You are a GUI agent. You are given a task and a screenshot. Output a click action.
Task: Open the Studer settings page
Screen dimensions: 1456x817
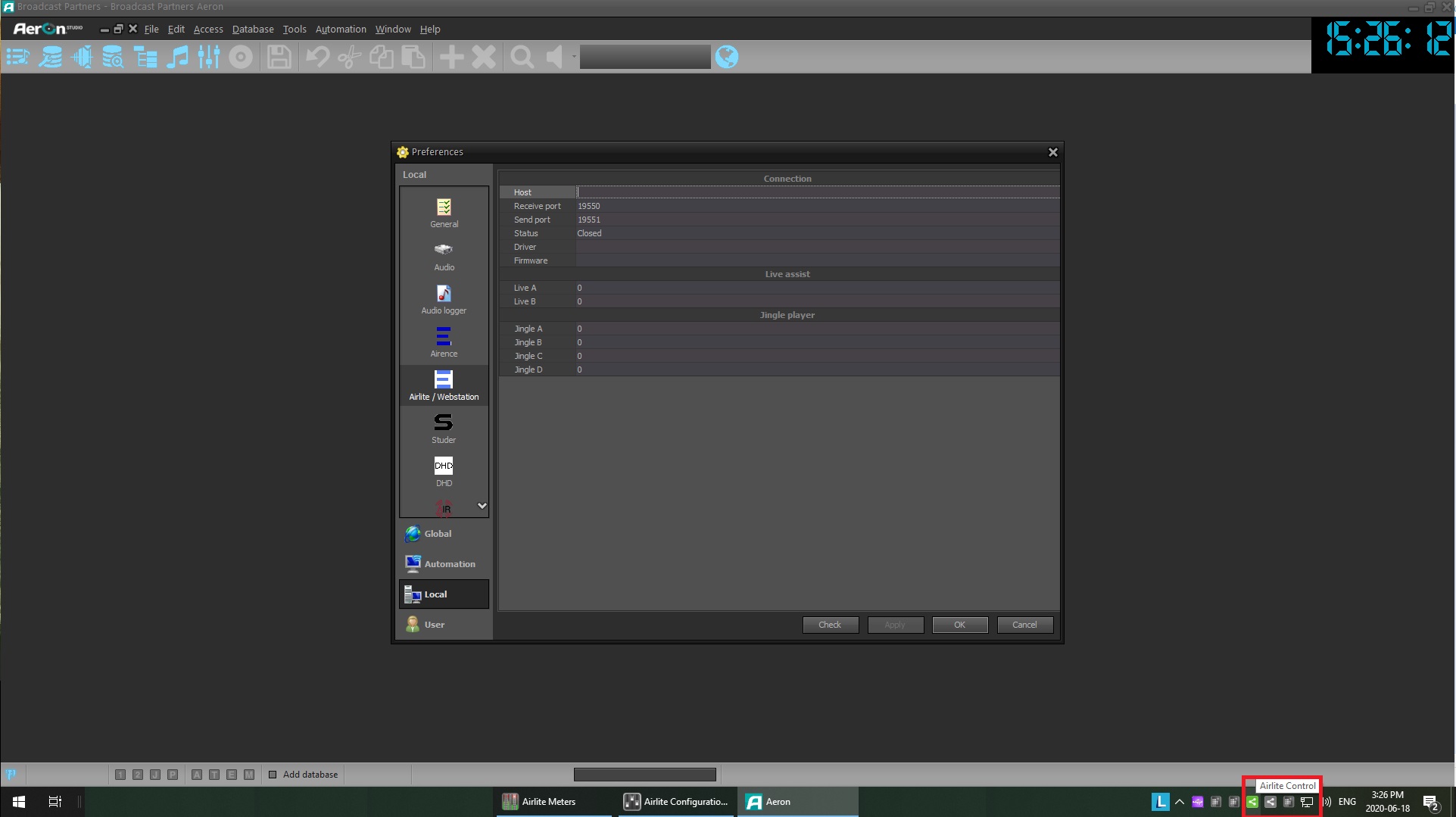pyautogui.click(x=444, y=429)
